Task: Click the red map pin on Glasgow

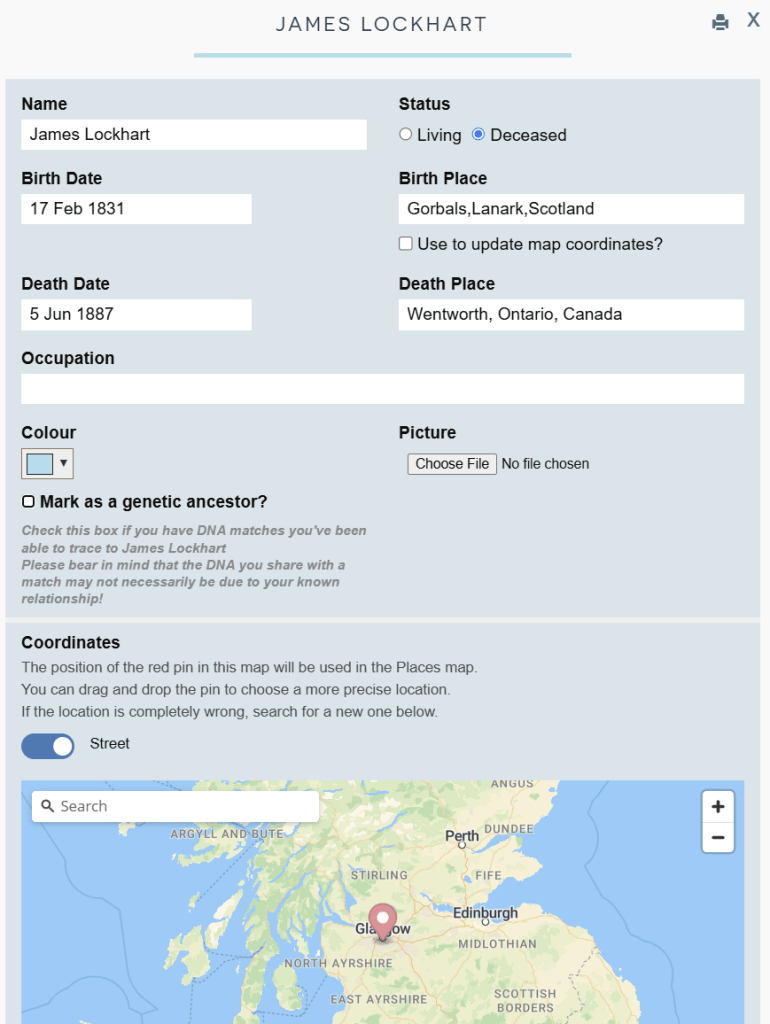Action: click(x=382, y=920)
